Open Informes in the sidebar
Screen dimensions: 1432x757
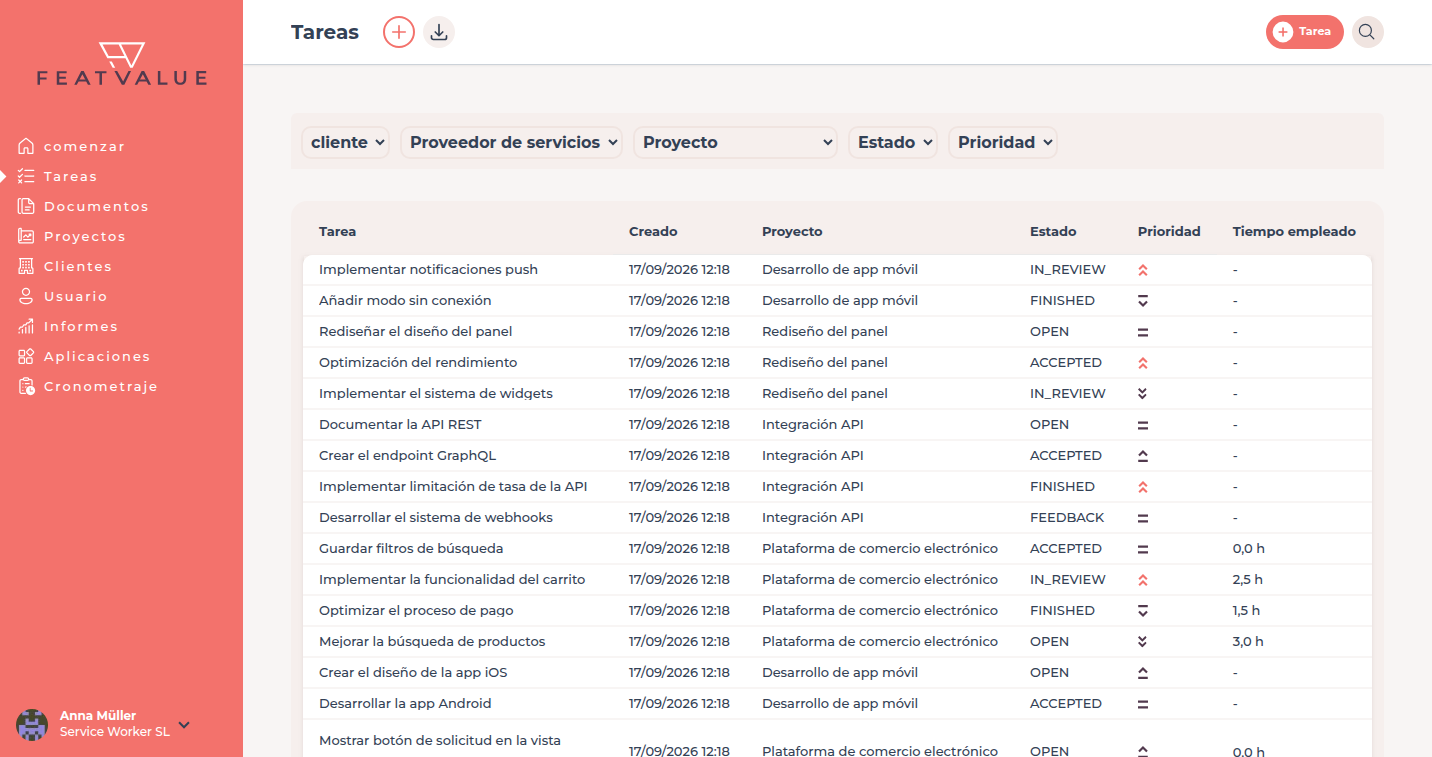81,326
